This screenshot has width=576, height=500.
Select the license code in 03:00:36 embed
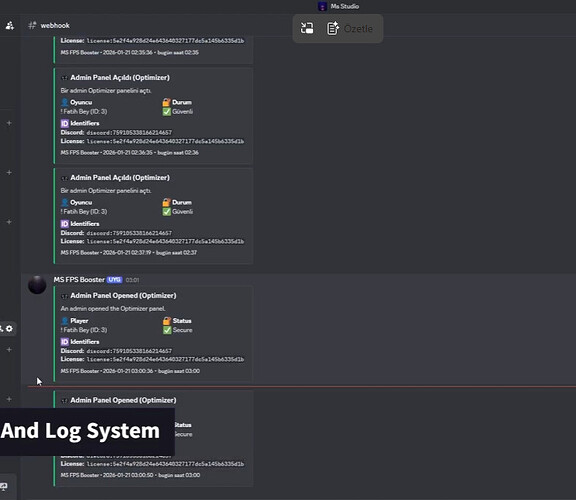(x=165, y=359)
